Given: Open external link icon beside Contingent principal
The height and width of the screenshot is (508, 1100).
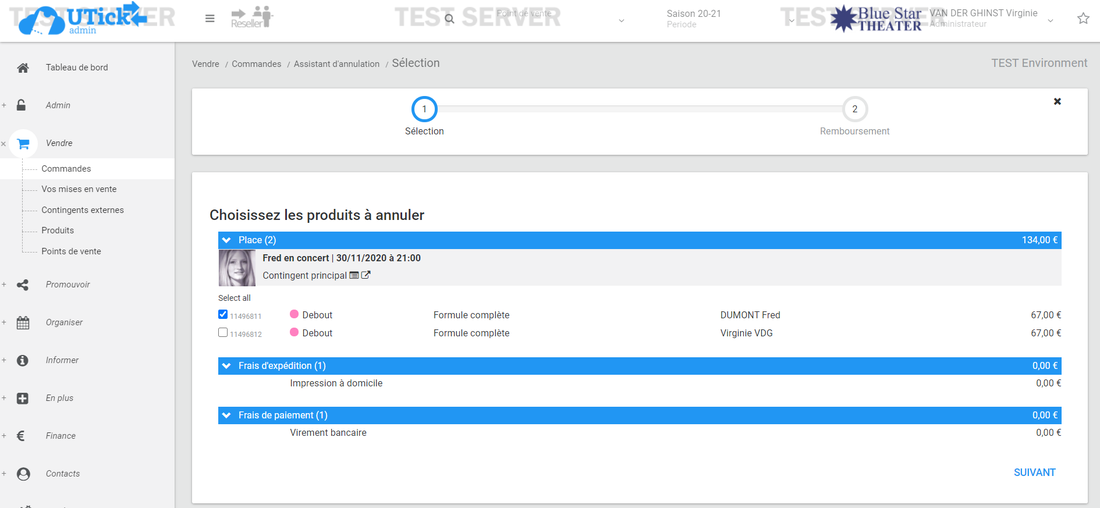Looking at the screenshot, I should pyautogui.click(x=366, y=275).
